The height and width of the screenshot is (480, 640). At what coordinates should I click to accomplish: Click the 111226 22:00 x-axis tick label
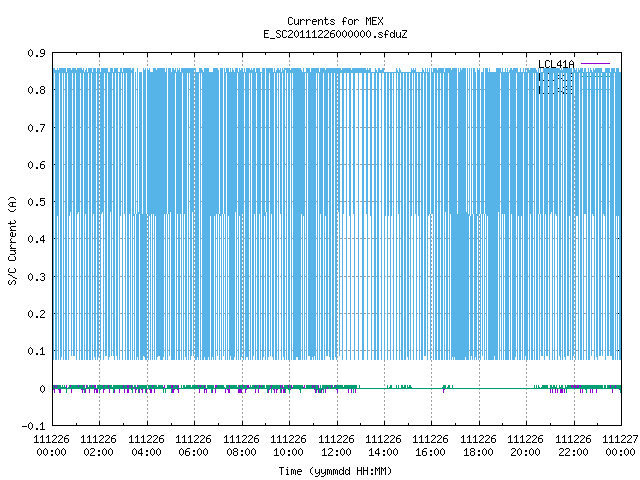tap(573, 445)
